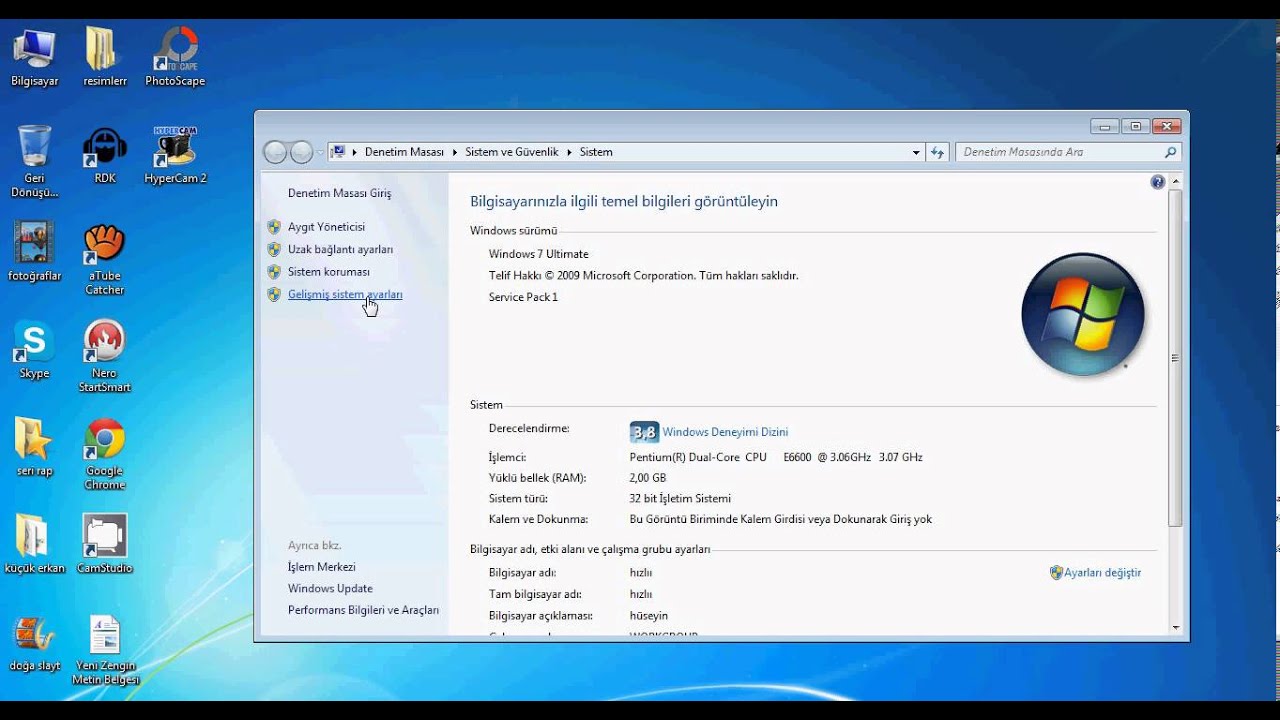Open the recent pages dropdown near navigation arrows
Viewport: 1280px width, 720px height.
coord(320,152)
